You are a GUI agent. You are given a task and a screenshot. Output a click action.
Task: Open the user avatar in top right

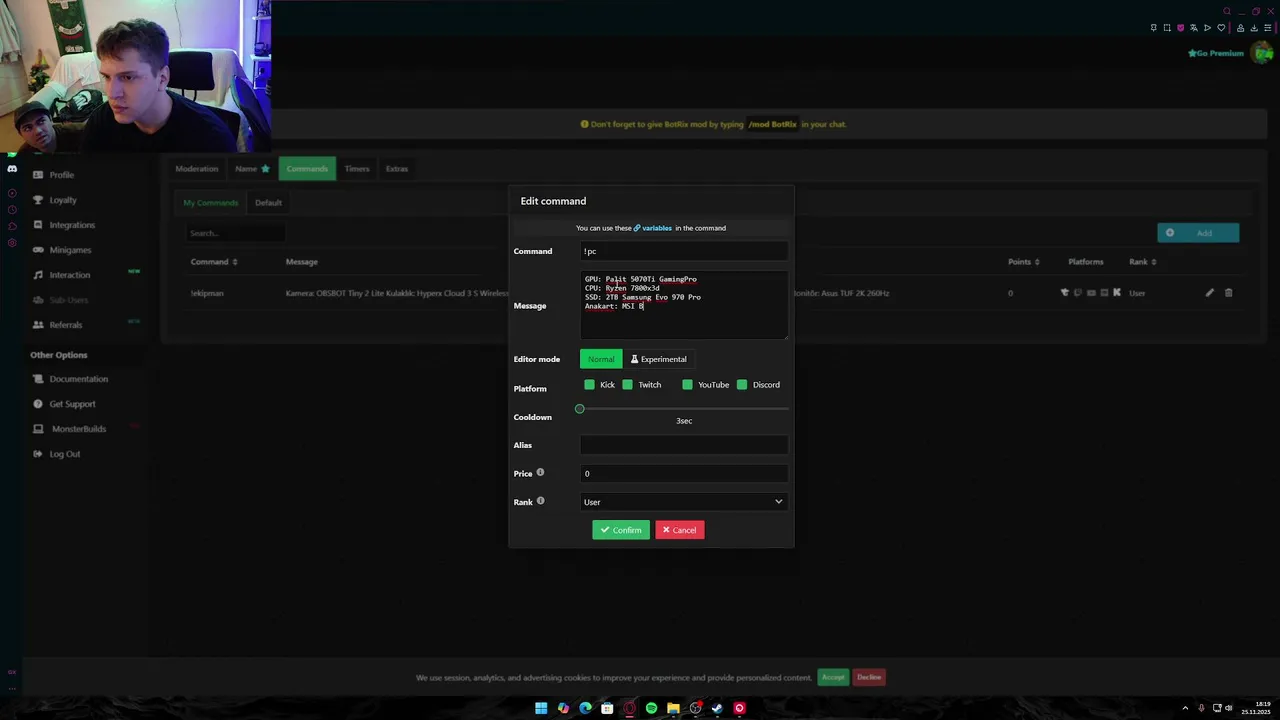point(1263,53)
